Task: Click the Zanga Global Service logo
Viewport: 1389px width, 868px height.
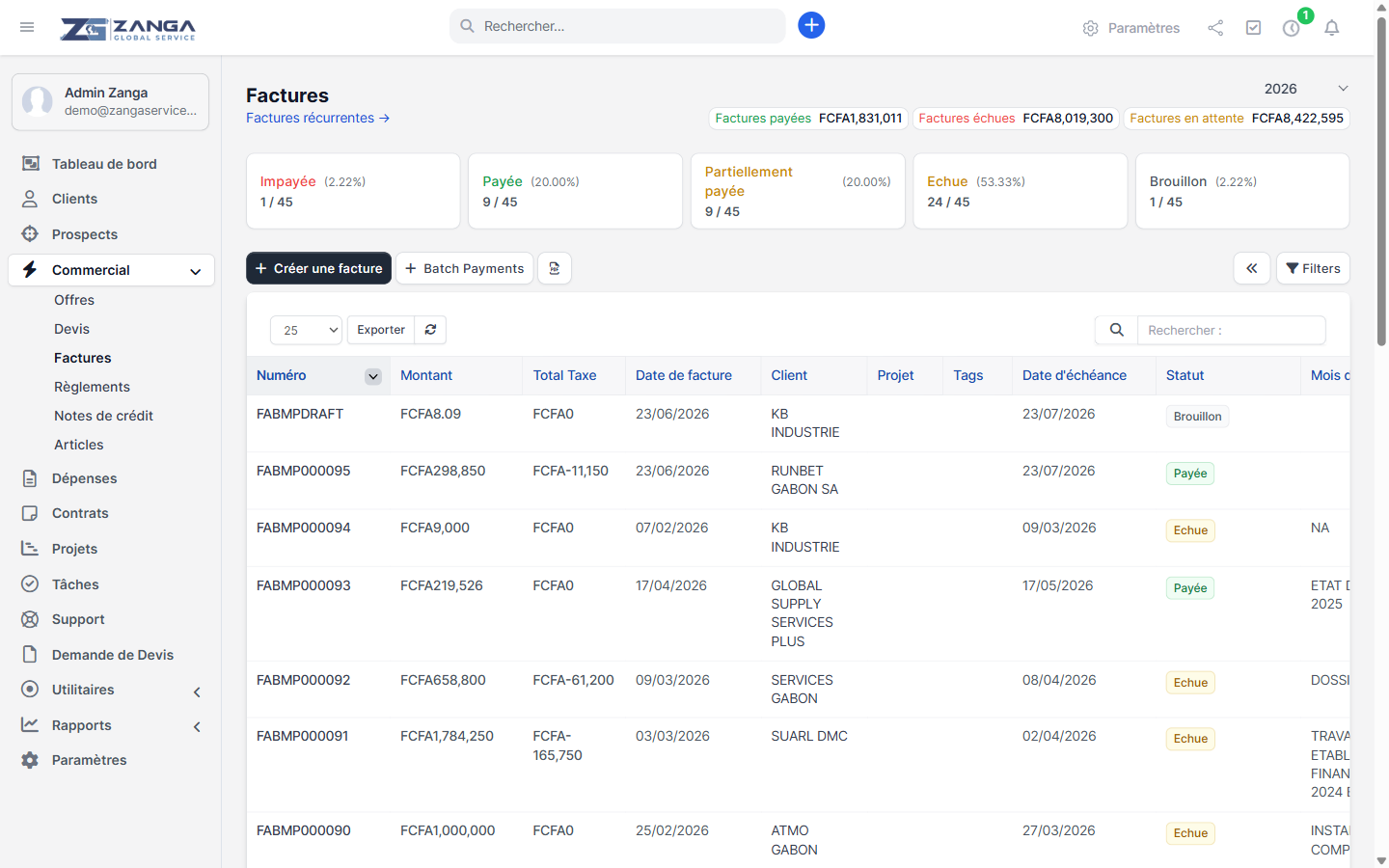Action: [127, 29]
